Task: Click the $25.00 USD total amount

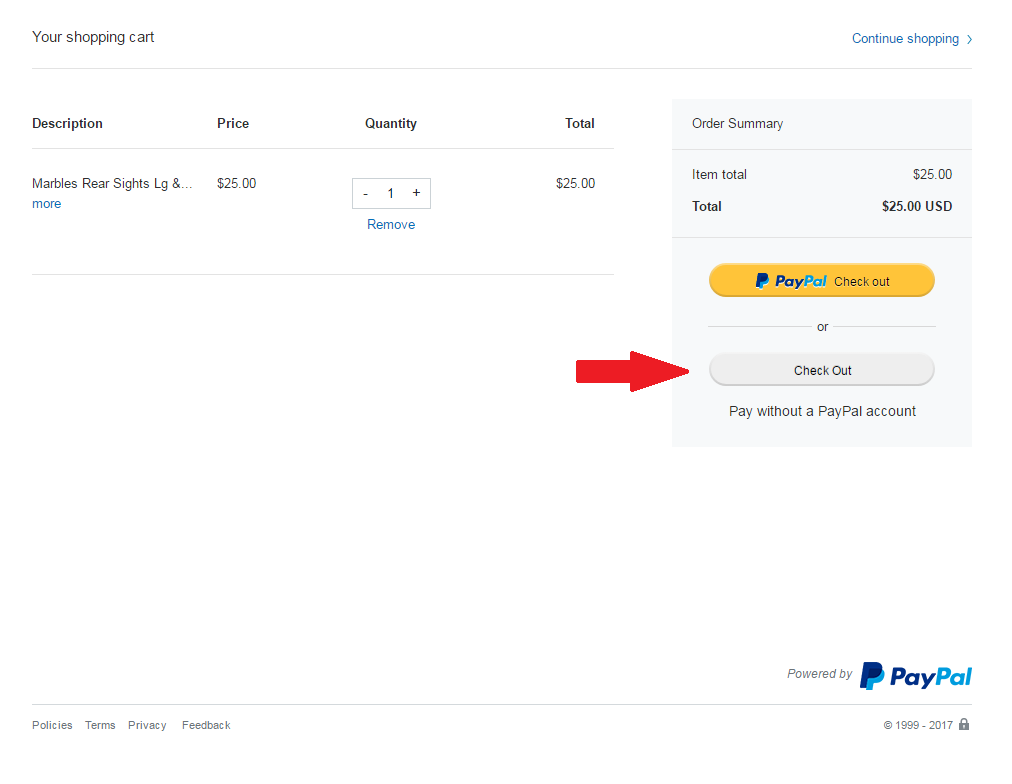Action: 916,206
